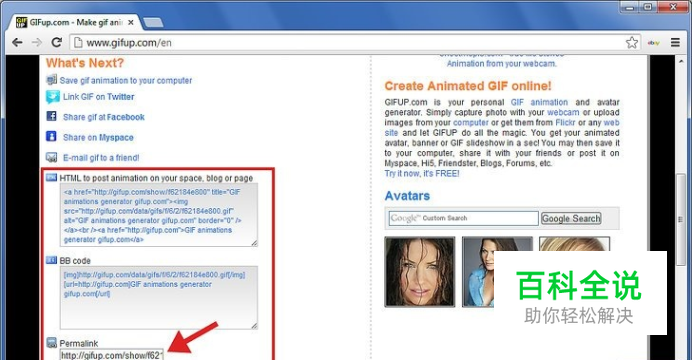This screenshot has width=692, height=360.
Task: Click inside the BB code textarea
Action: [x=159, y=297]
